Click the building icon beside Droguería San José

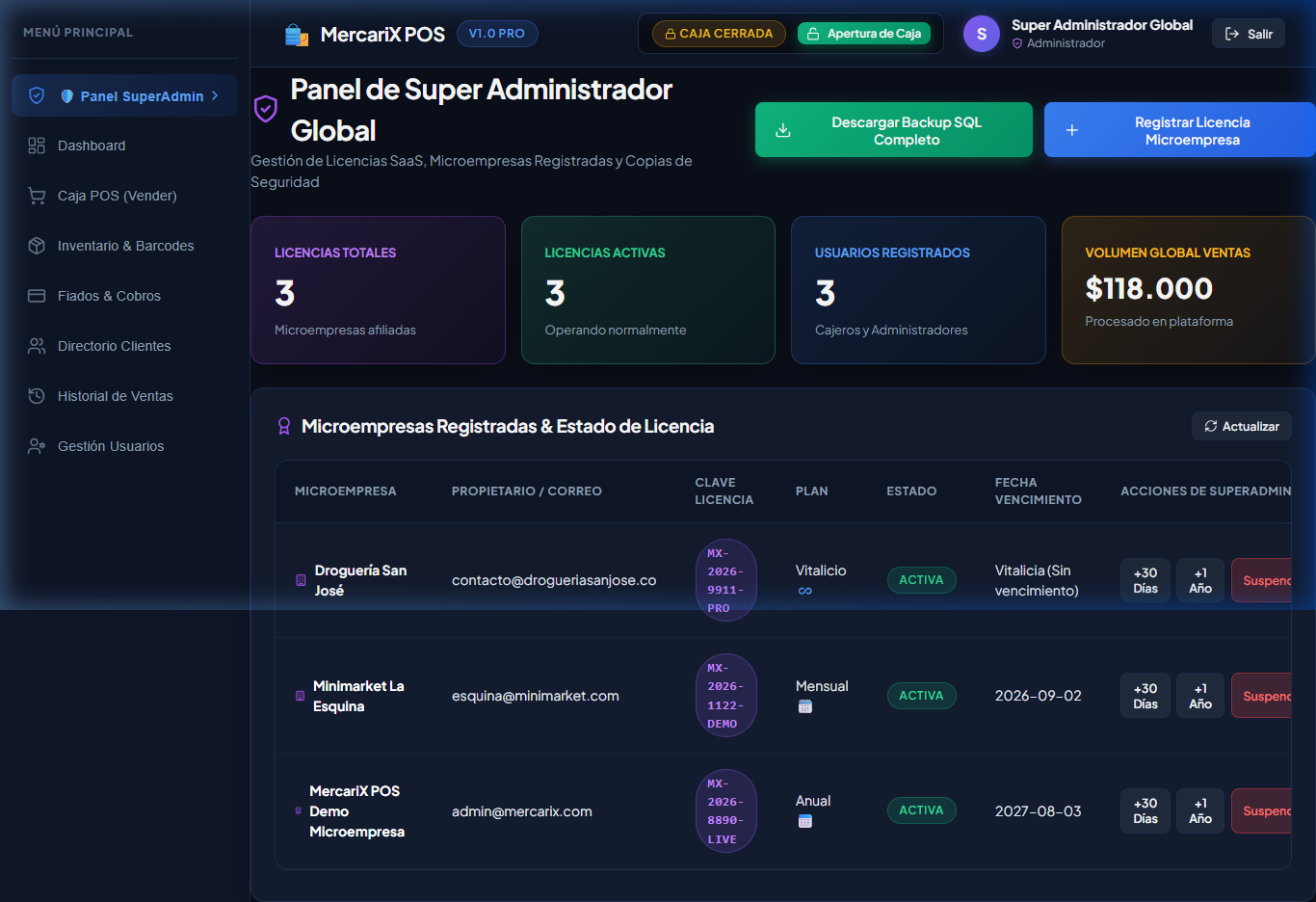pyautogui.click(x=301, y=580)
